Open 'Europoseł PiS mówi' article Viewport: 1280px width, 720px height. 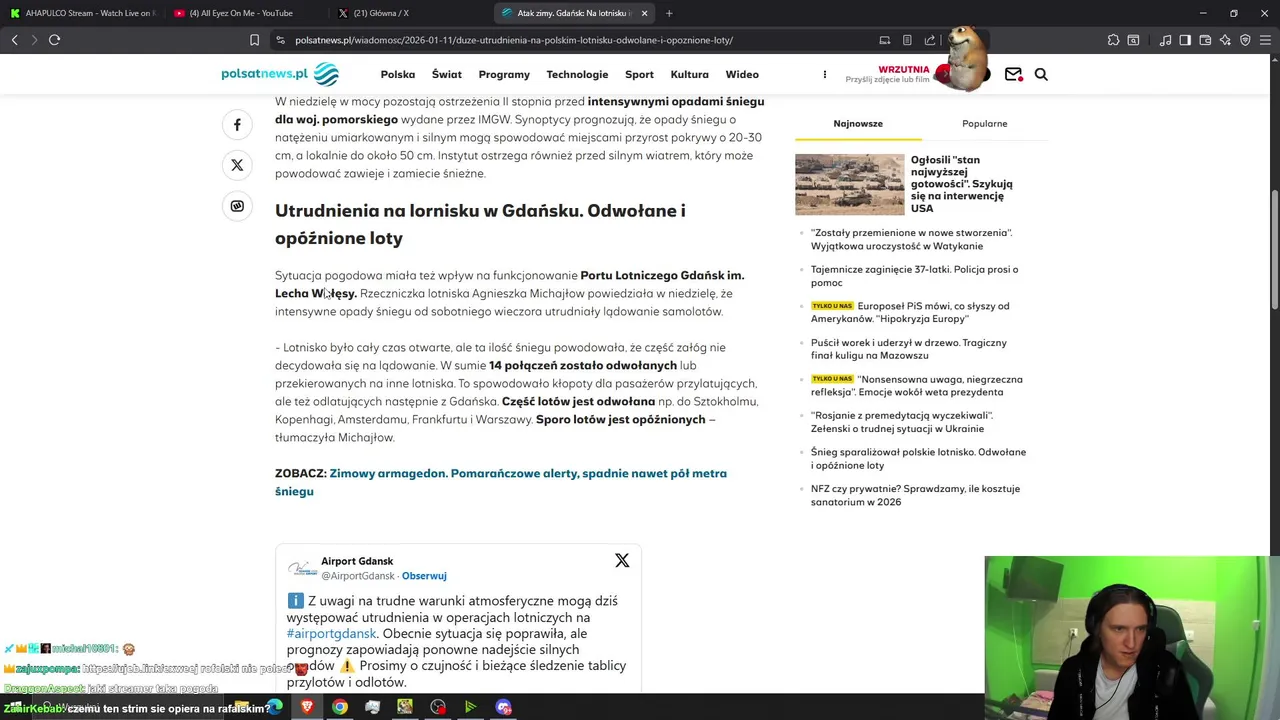[910, 312]
